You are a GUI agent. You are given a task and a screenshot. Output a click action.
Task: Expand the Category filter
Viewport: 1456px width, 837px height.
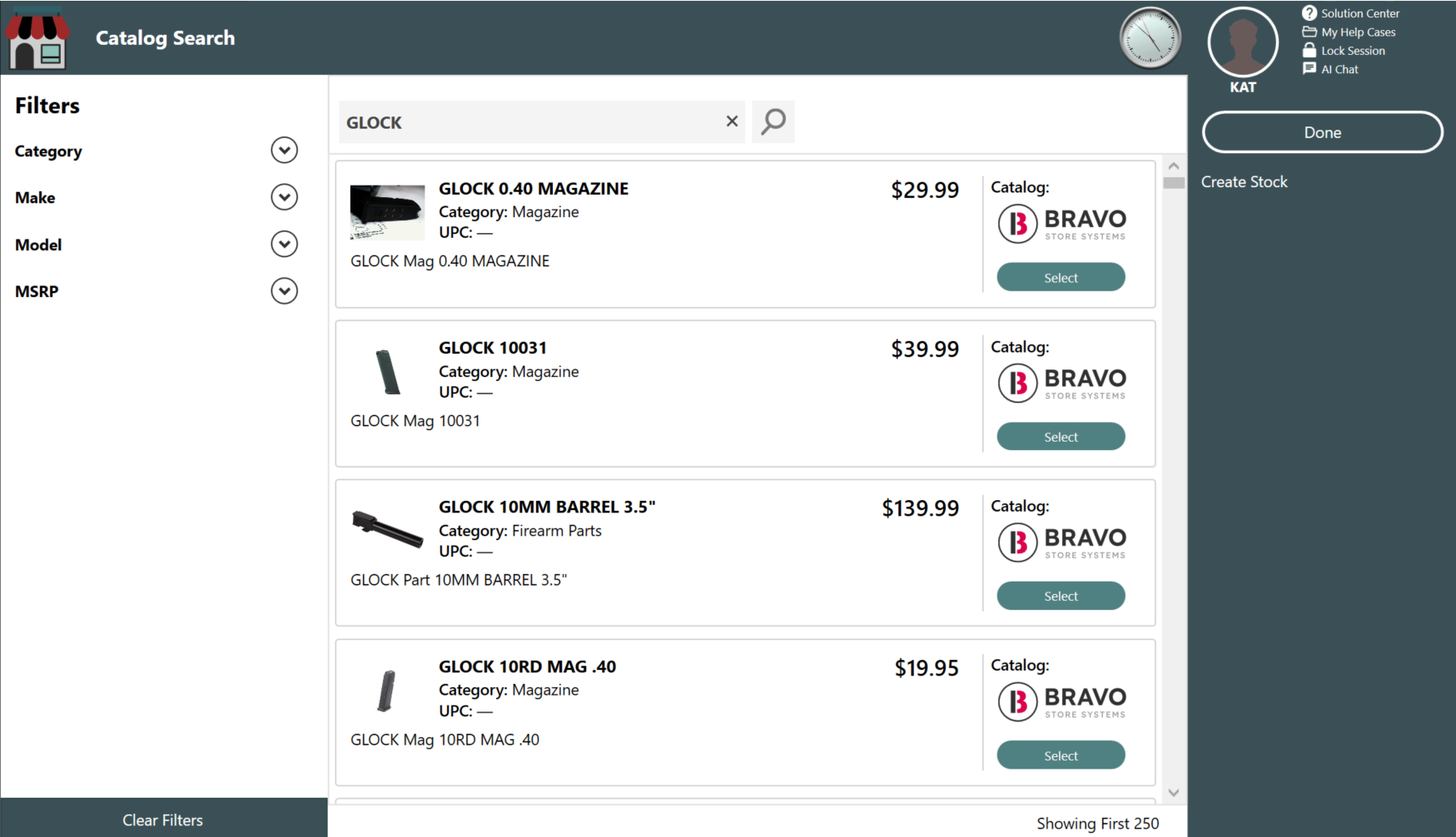[284, 151]
